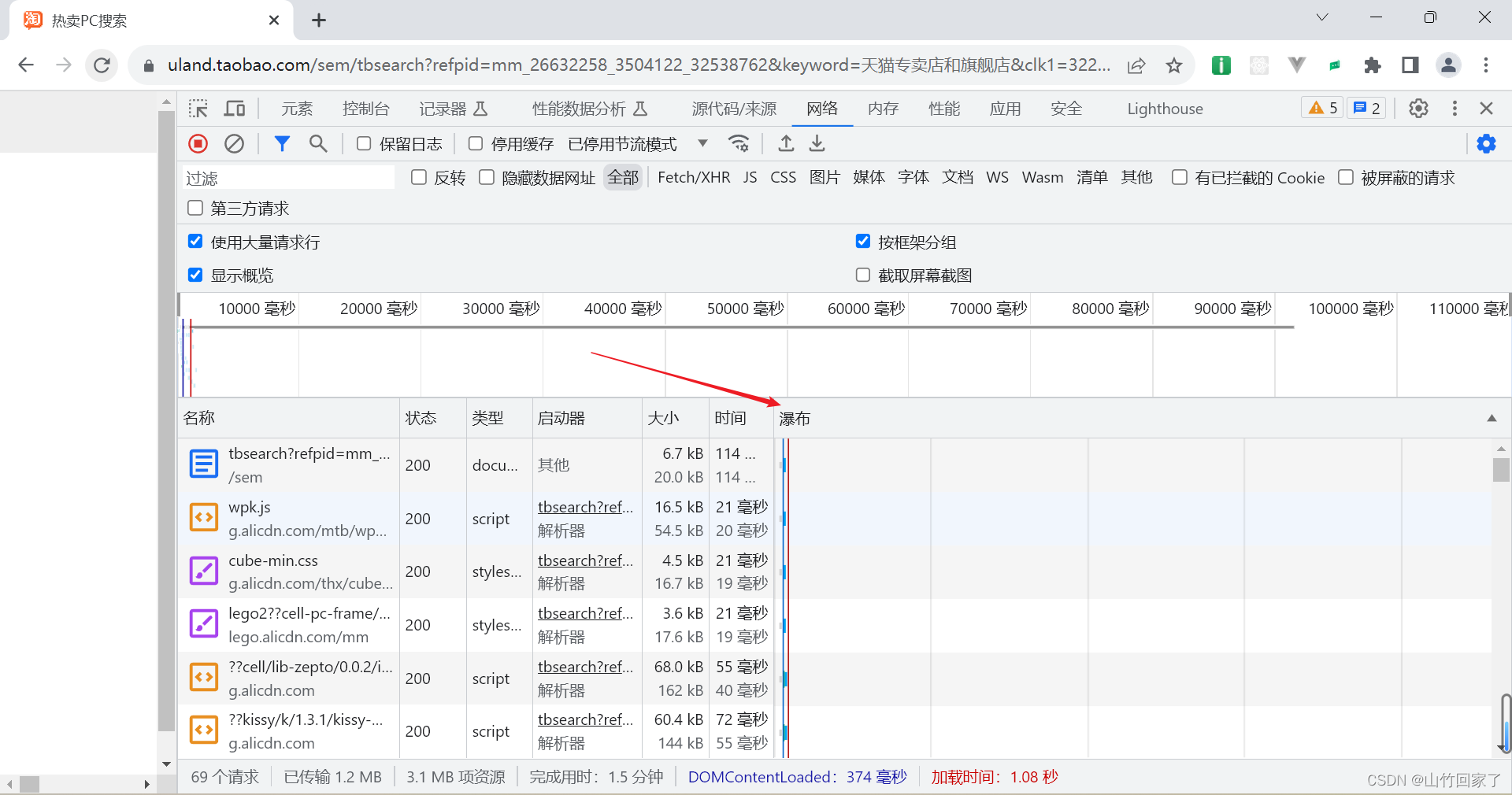The width and height of the screenshot is (1512, 795).
Task: Toggle browser side panel icon
Action: coord(1410,65)
